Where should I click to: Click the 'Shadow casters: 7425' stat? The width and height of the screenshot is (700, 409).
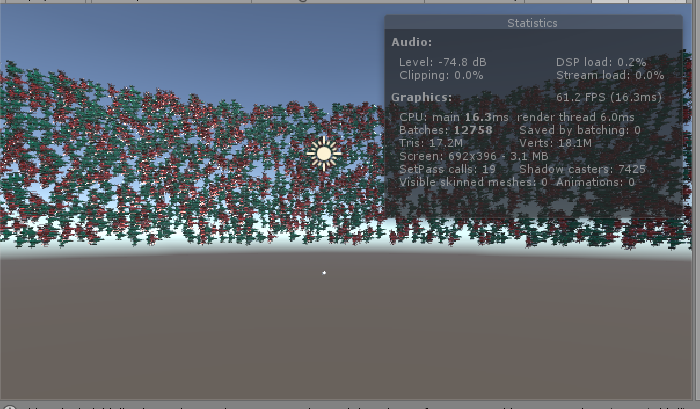point(583,169)
